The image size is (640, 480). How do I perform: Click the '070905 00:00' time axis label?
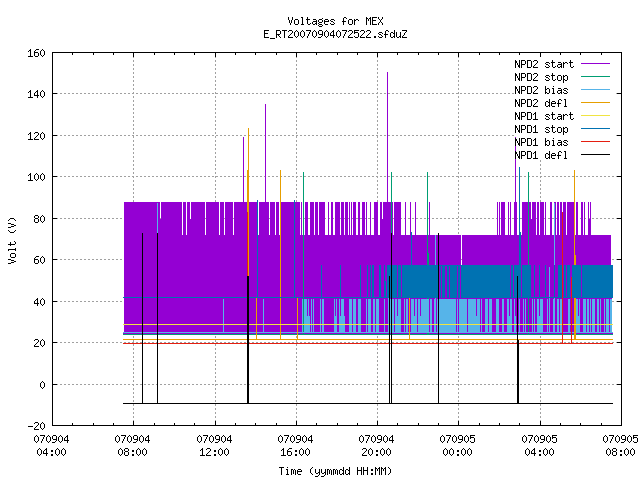(x=458, y=446)
